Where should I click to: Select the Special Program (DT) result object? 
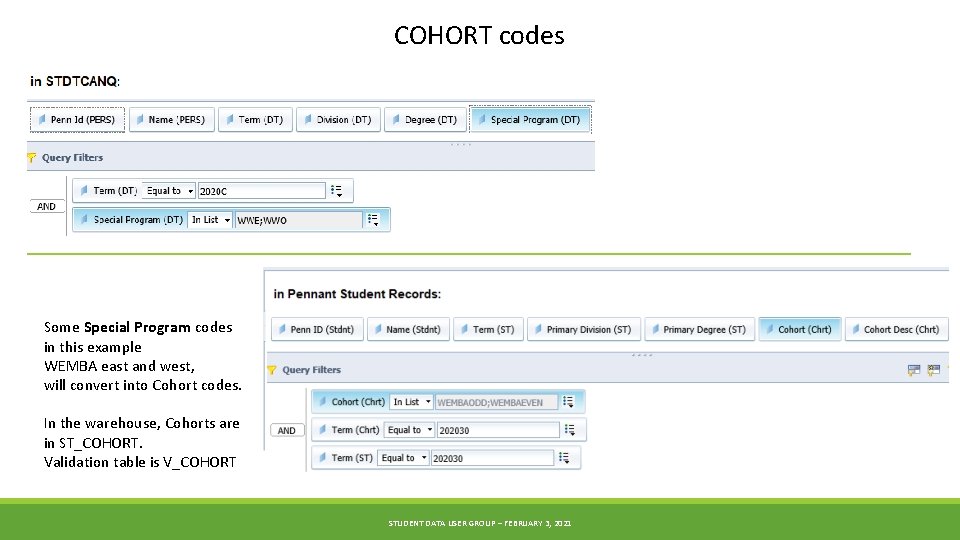point(530,119)
